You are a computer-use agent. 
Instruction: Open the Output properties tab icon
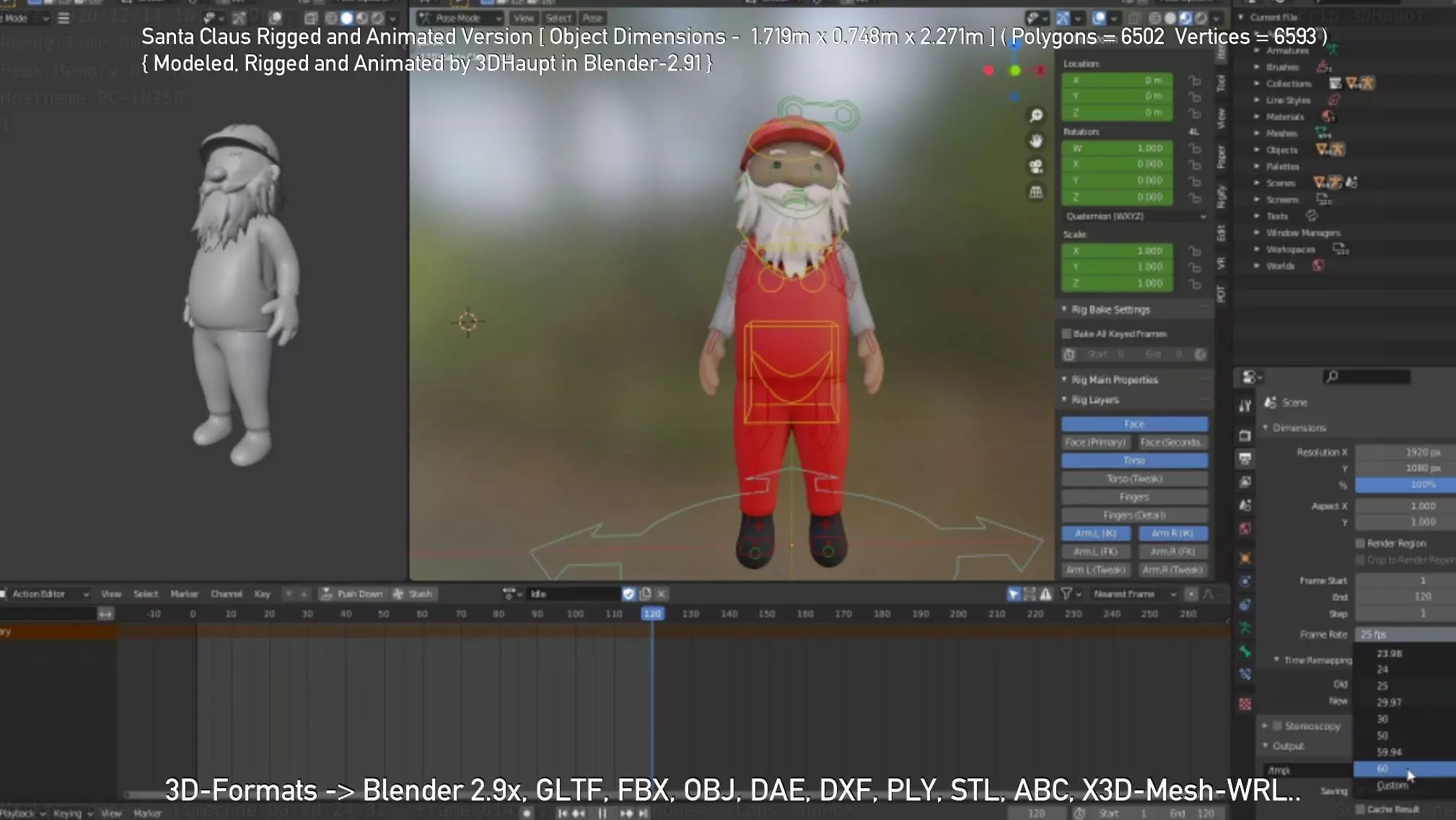coord(1245,458)
